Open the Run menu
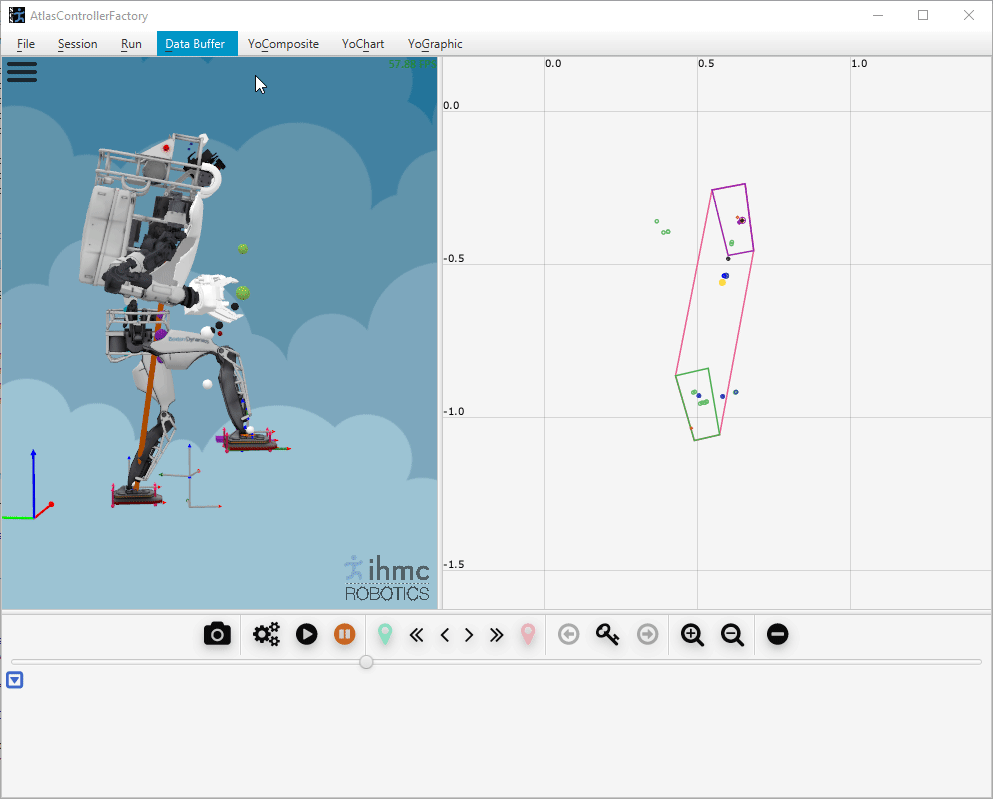993x799 pixels. click(131, 44)
